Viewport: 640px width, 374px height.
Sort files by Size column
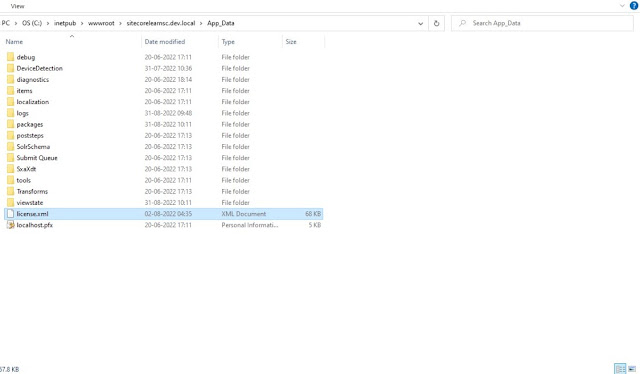pos(291,42)
